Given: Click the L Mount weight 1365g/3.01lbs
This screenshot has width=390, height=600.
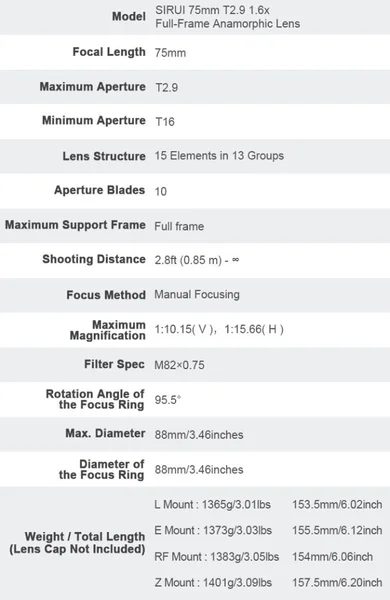Looking at the screenshot, I should (236, 505).
